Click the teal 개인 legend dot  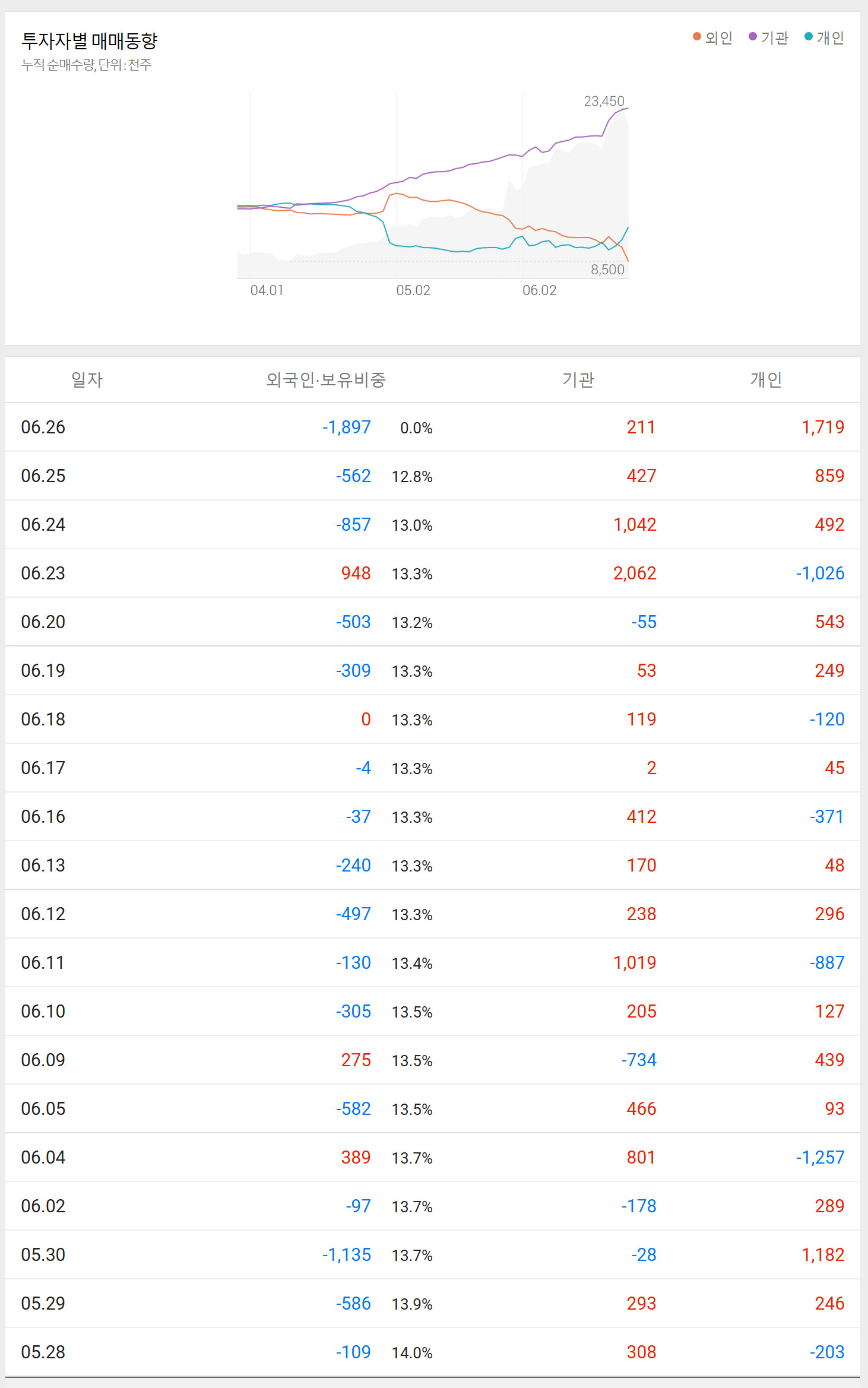[x=809, y=37]
